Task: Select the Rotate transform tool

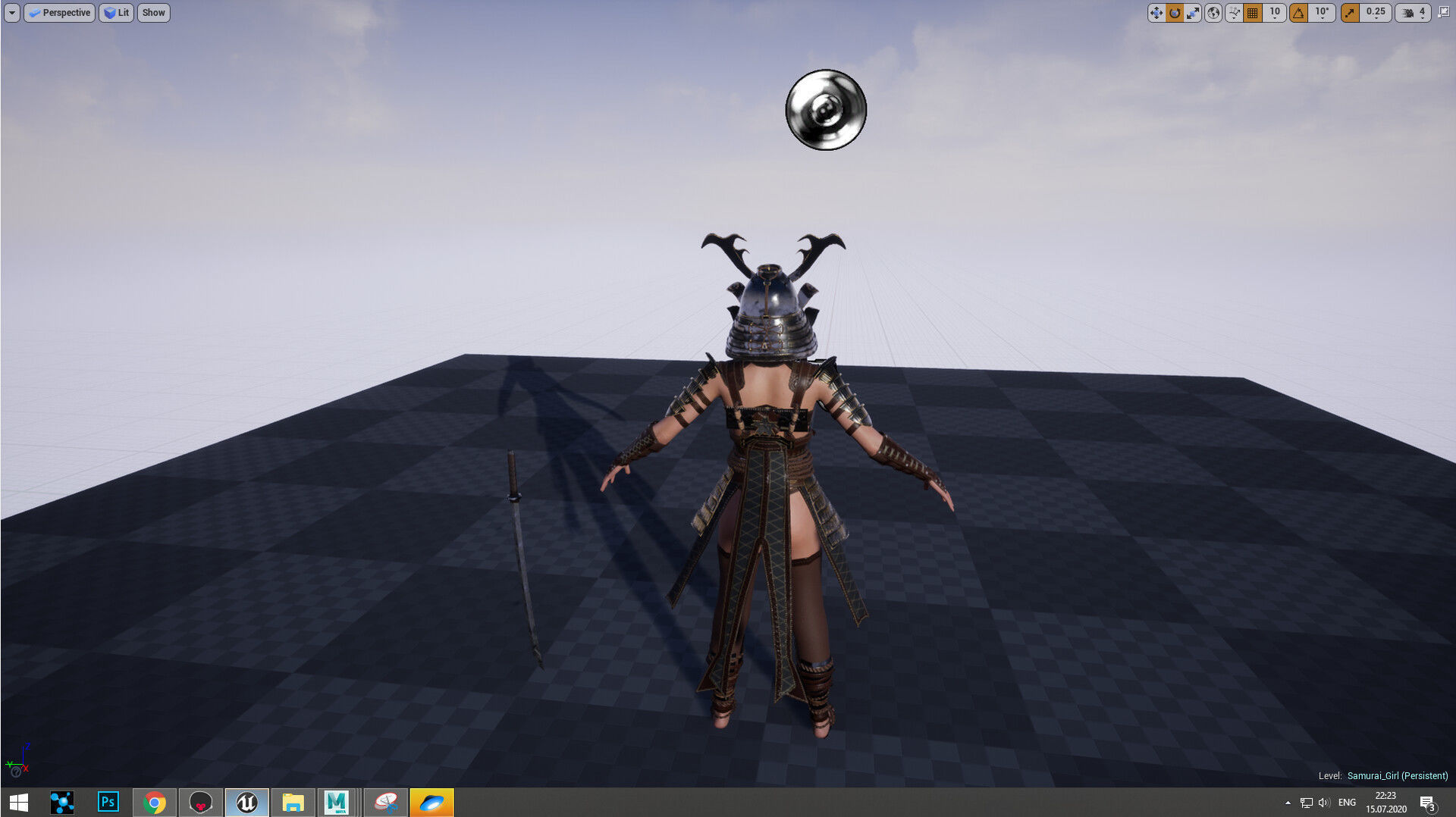Action: tap(1175, 13)
